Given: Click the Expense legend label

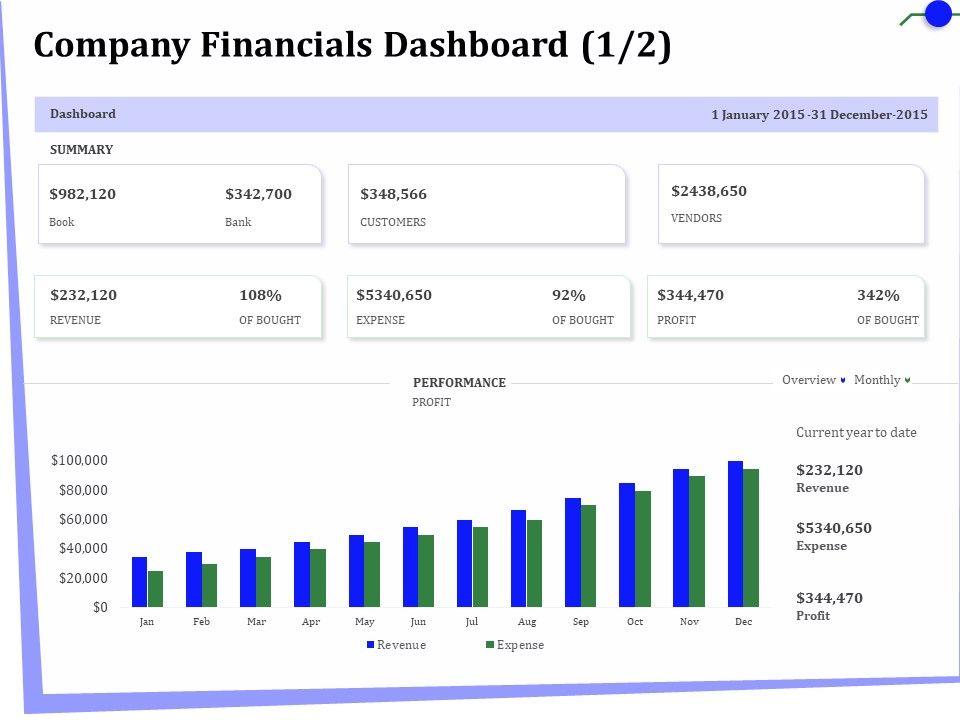Looking at the screenshot, I should (x=520, y=645).
